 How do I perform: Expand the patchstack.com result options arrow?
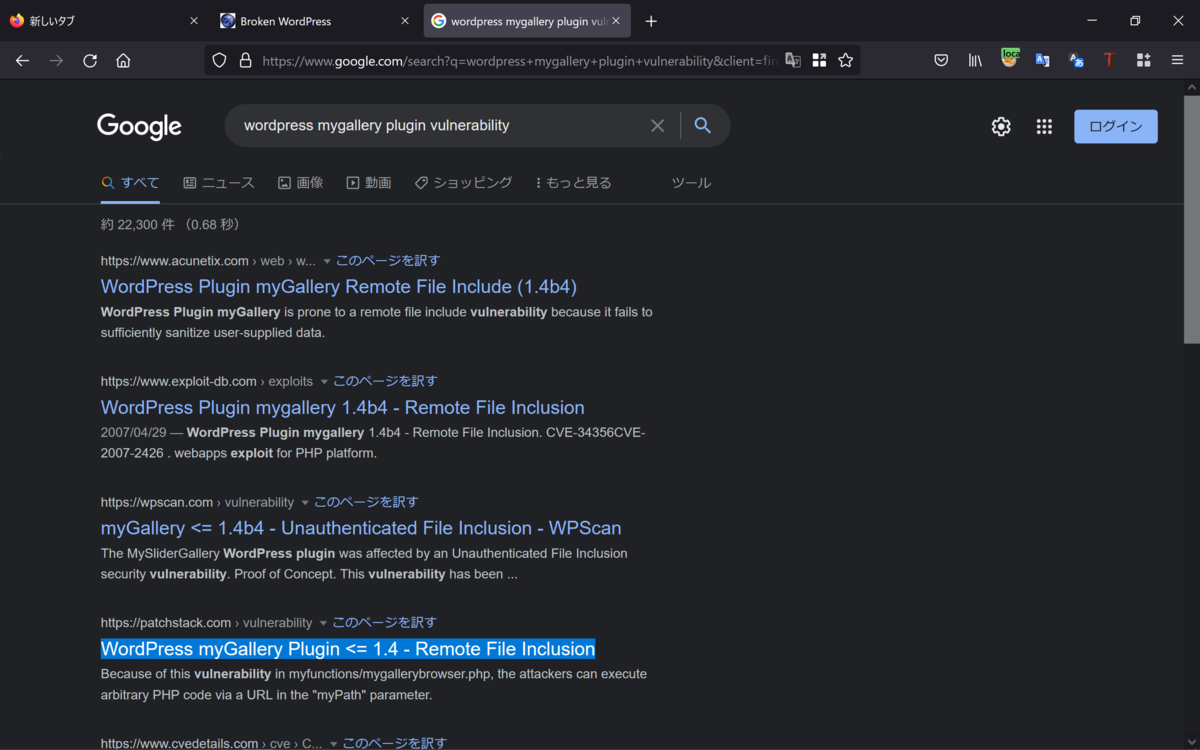point(323,623)
